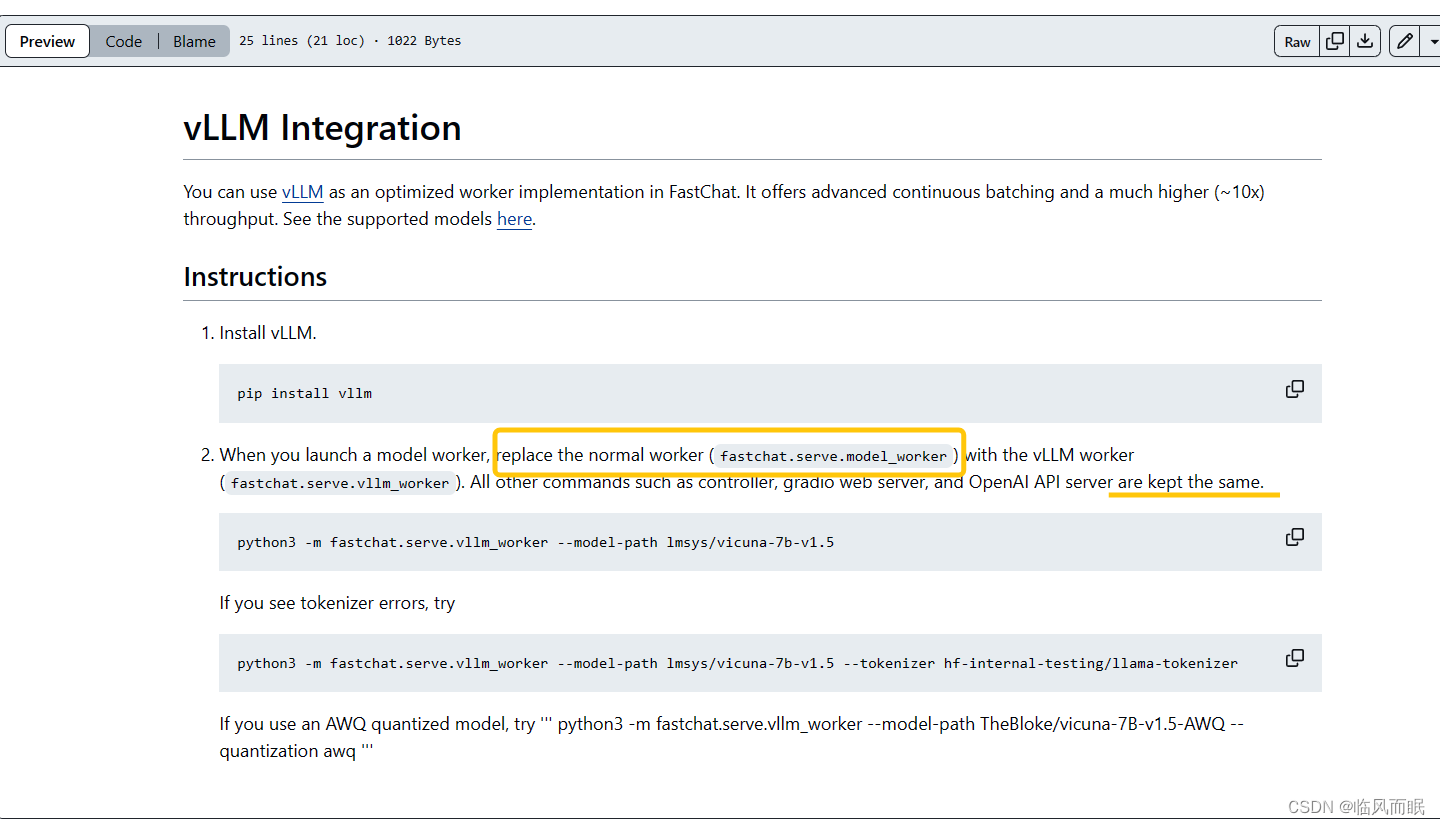Click the code line ending in '--model-path lmsys/vicuna-7b-v1.5'

pyautogui.click(x=535, y=542)
